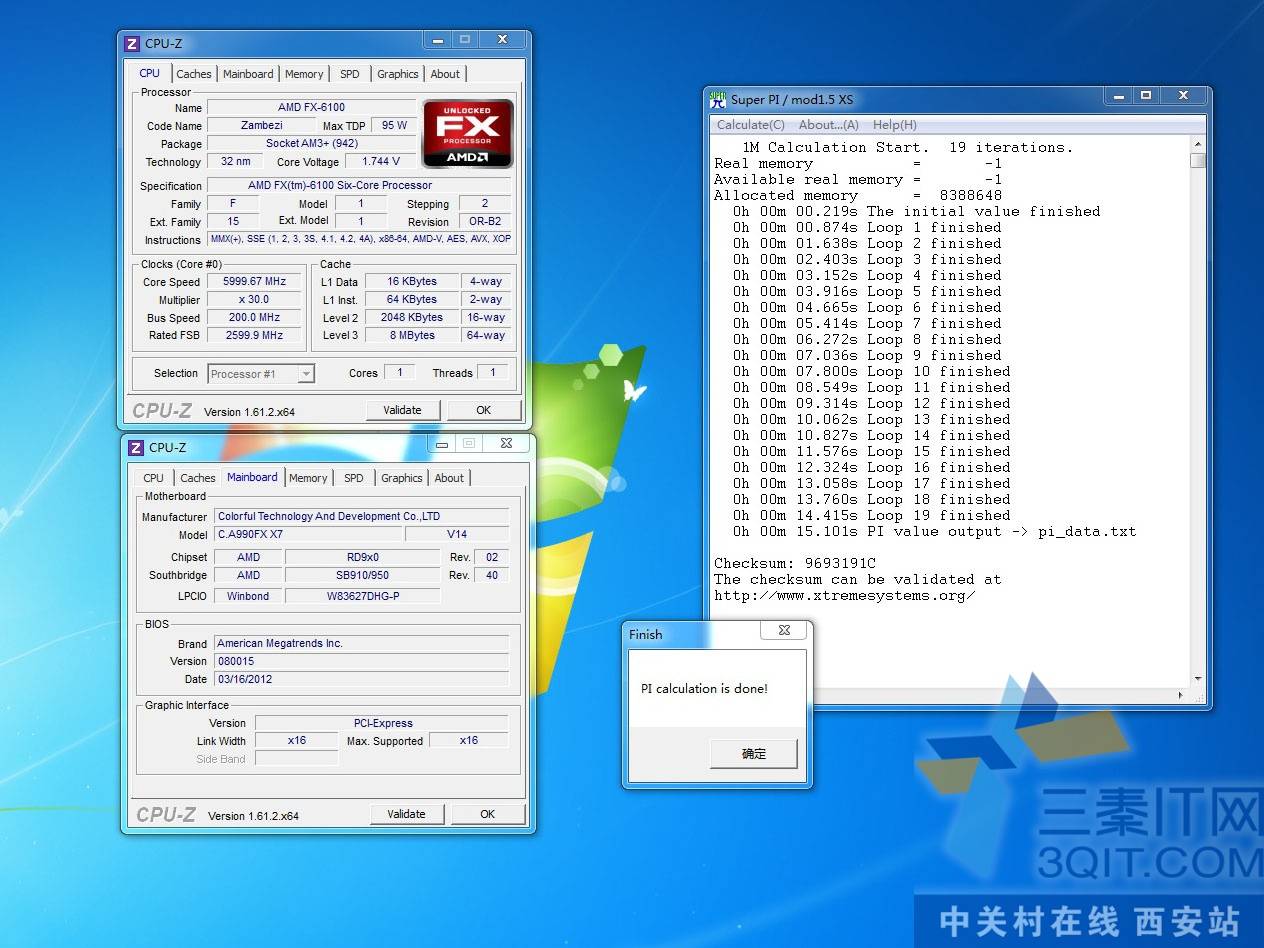The width and height of the screenshot is (1264, 948).
Task: Click Validate in the Mainboard window
Action: 406,814
